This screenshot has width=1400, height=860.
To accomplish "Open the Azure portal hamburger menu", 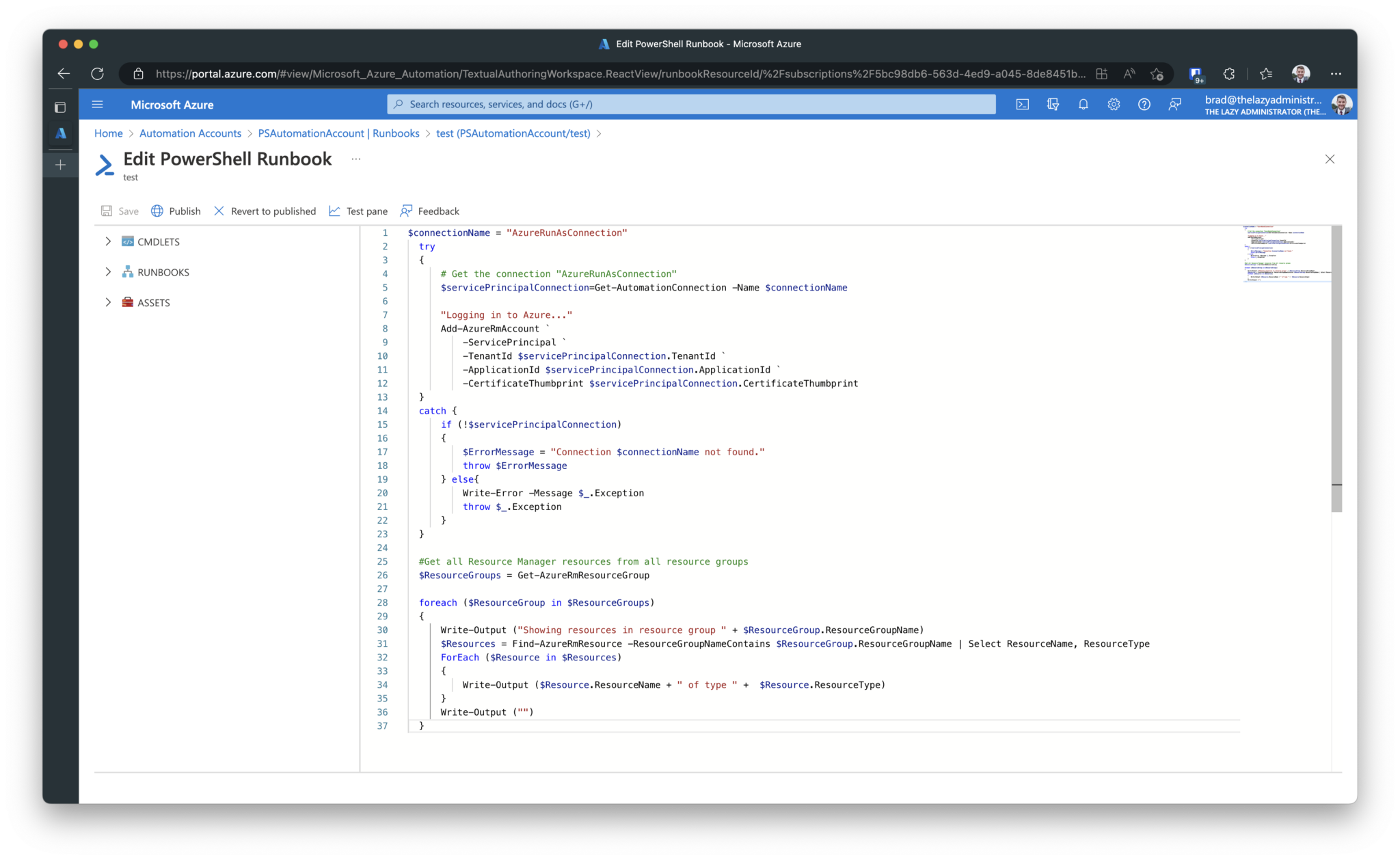I will pos(97,105).
